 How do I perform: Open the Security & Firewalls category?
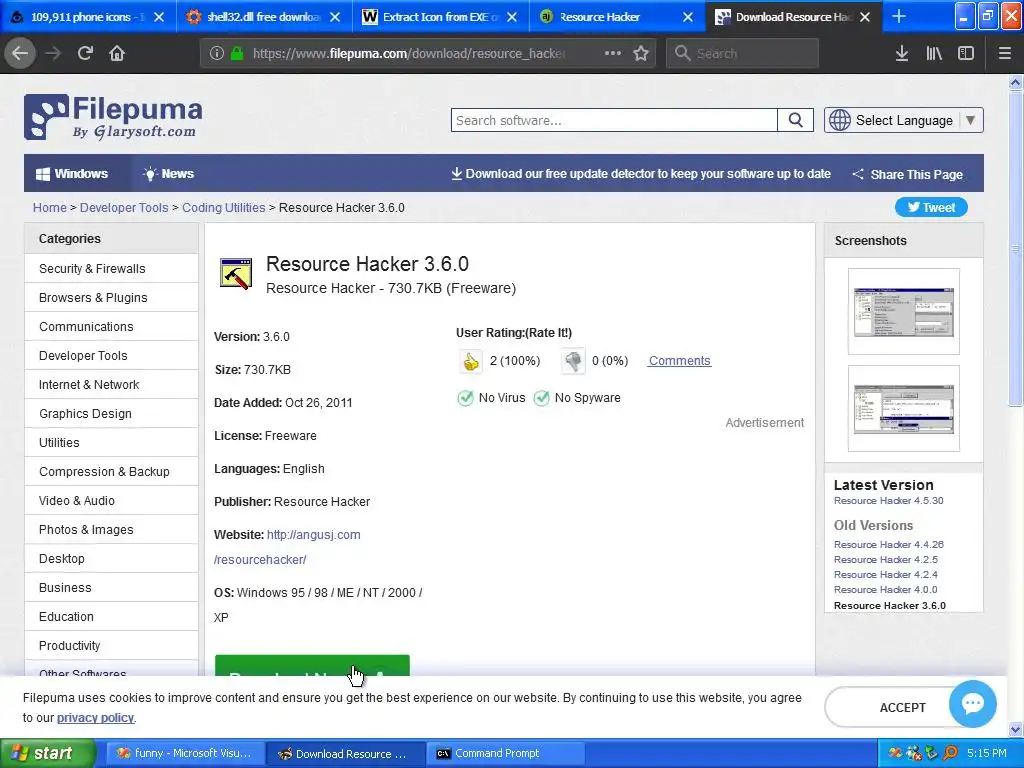[111, 268]
